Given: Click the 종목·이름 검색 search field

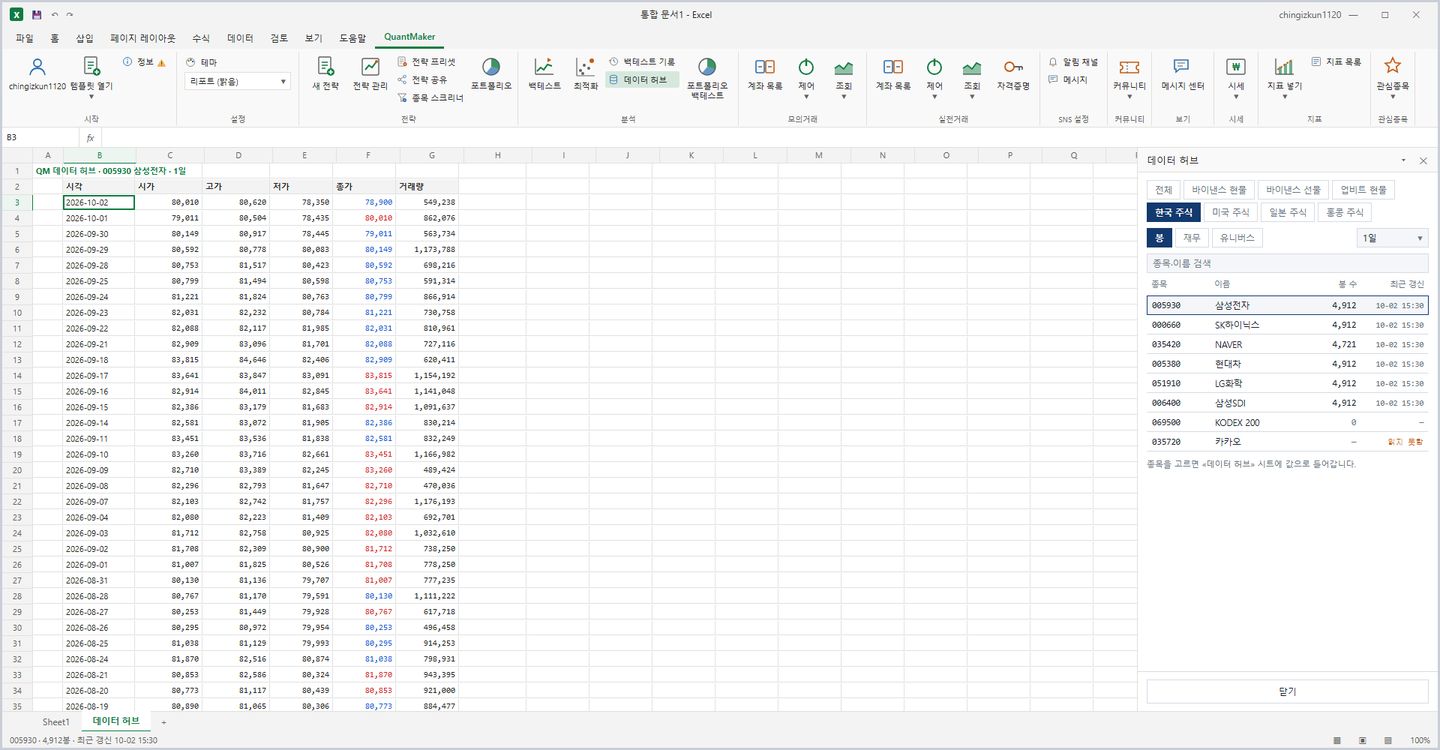Looking at the screenshot, I should click(1287, 263).
